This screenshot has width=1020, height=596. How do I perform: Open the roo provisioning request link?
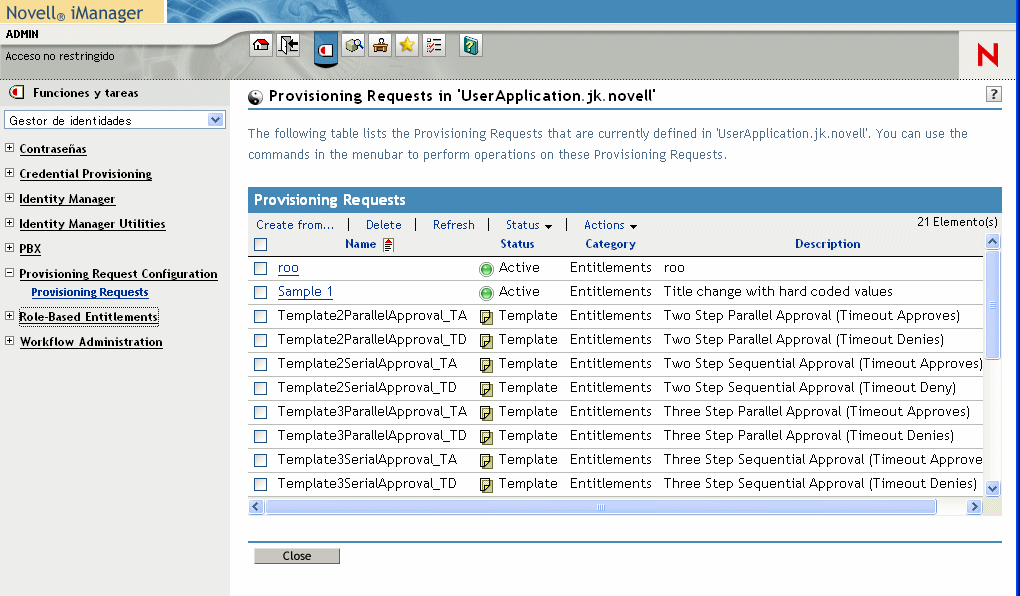point(288,267)
